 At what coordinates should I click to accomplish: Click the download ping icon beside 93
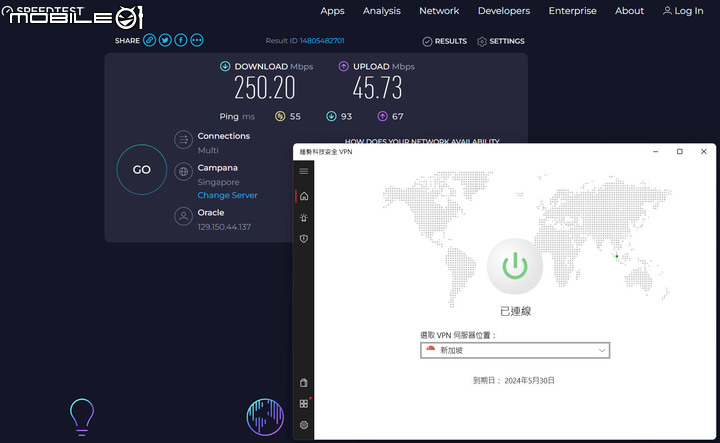point(331,116)
